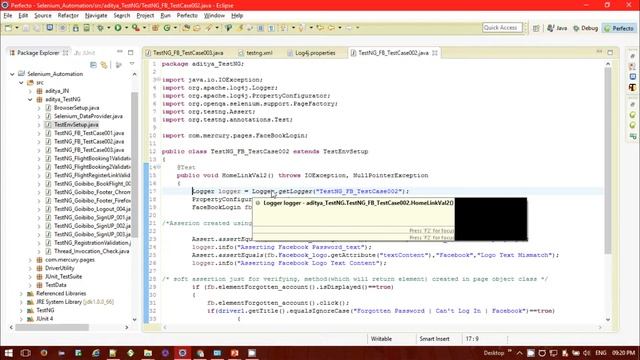Click the Search flashlight toolbar icon
The height and width of the screenshot is (360, 640).
pyautogui.click(x=209, y=28)
